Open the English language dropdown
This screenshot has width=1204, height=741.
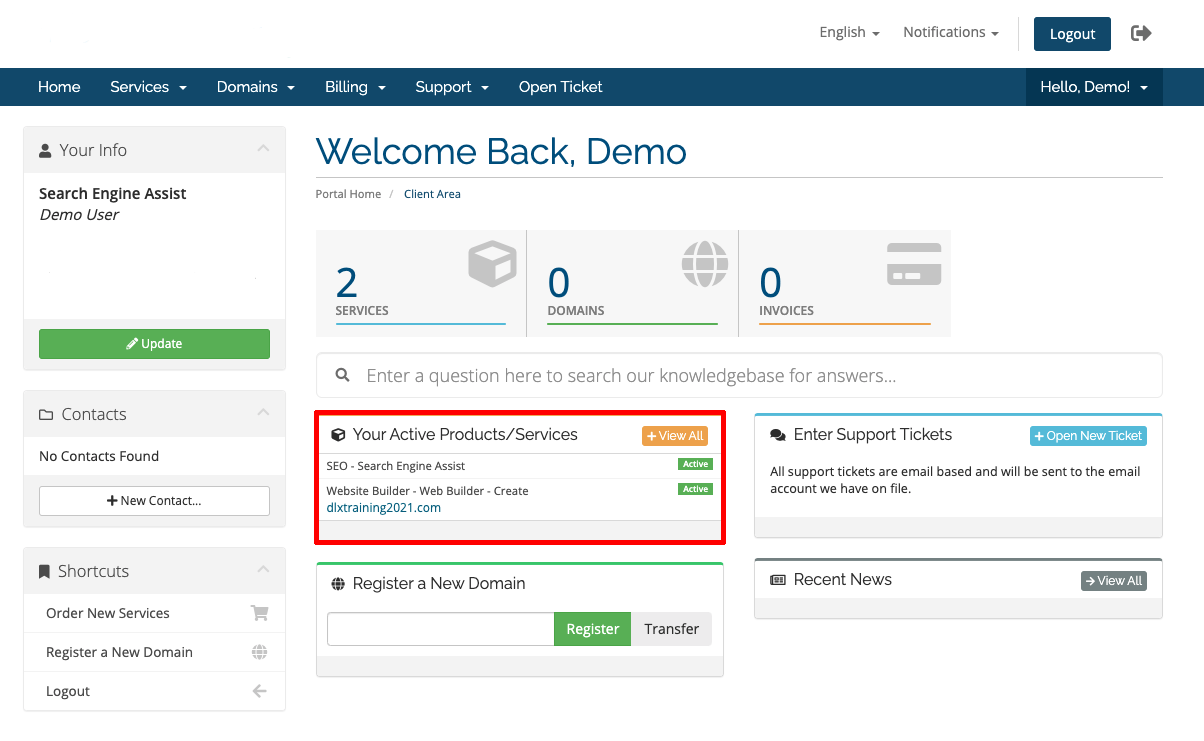click(849, 33)
